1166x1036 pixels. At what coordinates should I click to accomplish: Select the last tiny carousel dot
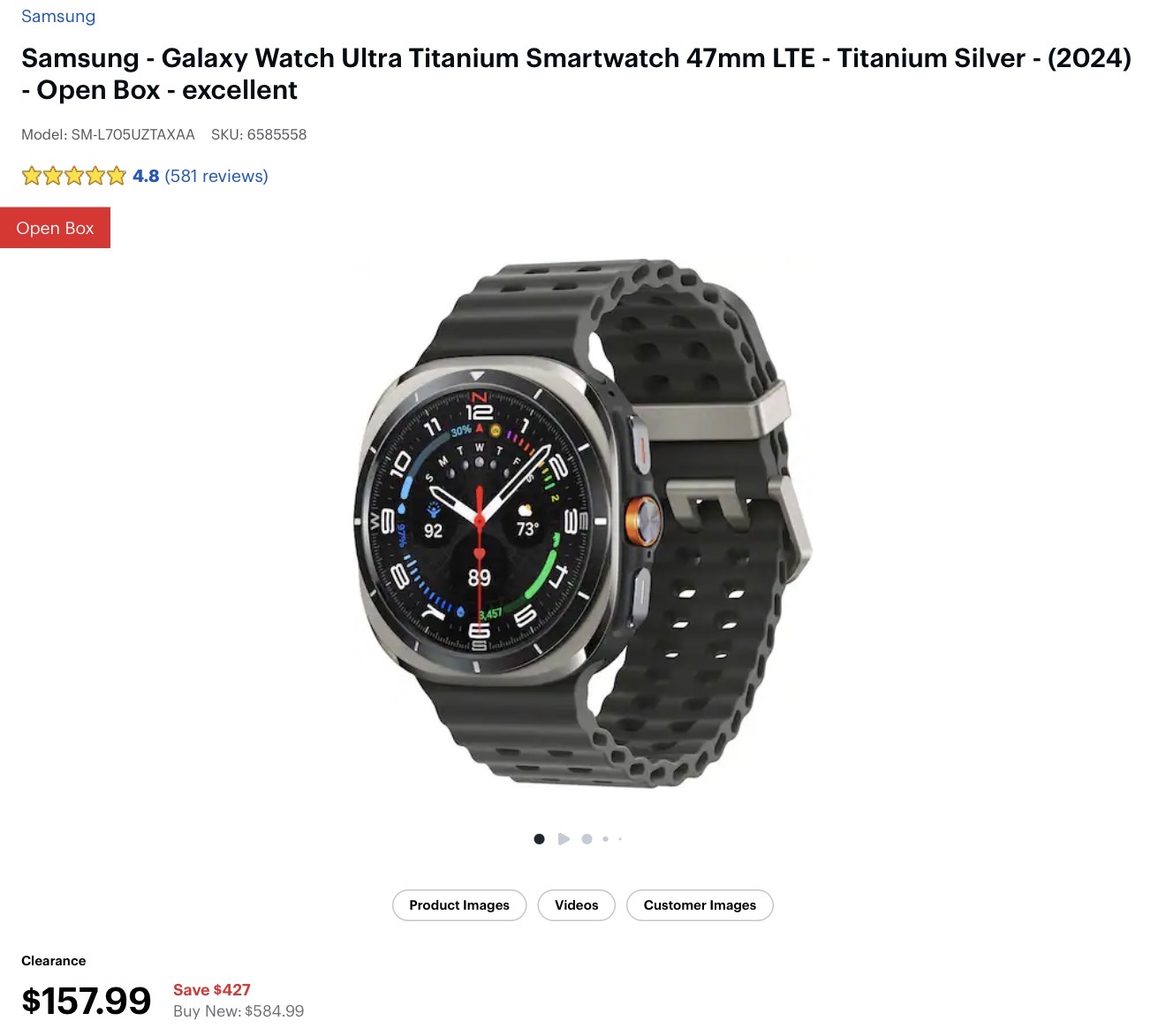click(x=620, y=839)
